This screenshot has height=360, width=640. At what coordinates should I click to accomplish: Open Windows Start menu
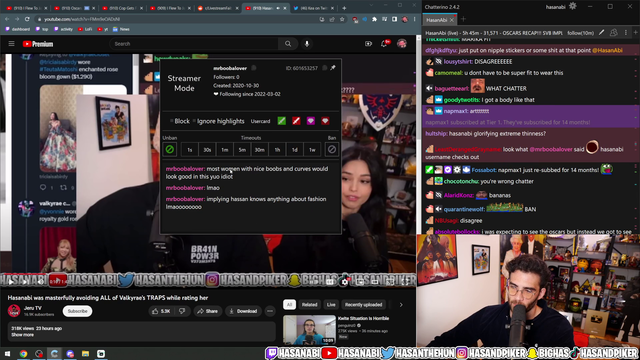[x=7, y=353]
